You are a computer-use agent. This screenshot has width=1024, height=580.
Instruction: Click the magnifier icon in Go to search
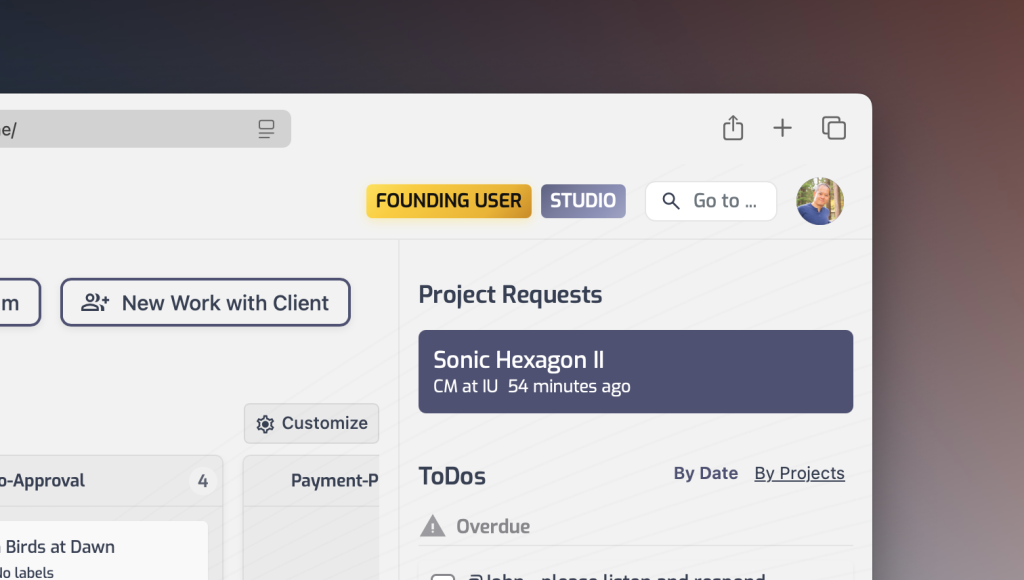click(671, 201)
